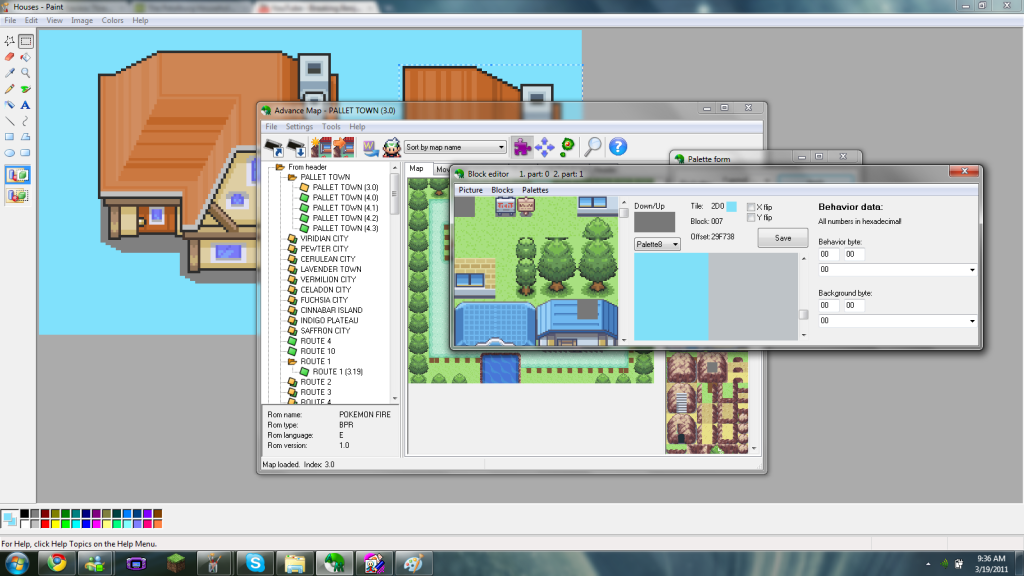Enable the X flip checkbox
This screenshot has width=1024, height=576.
coord(751,207)
